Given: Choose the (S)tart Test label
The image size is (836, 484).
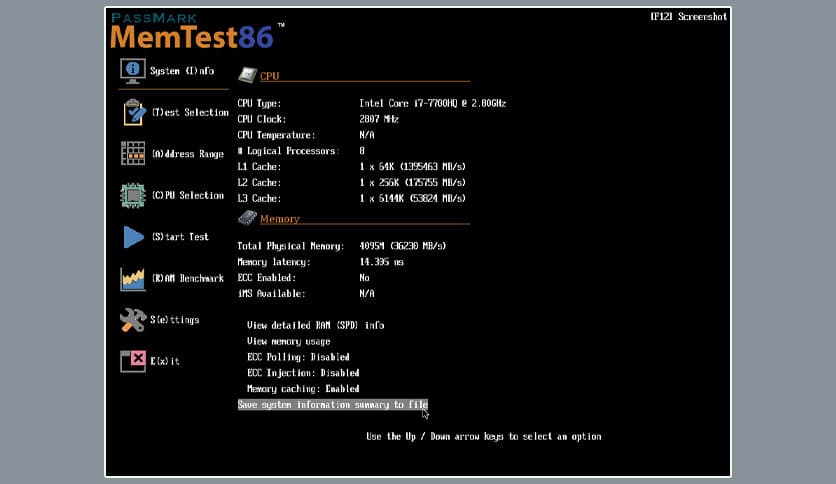Looking at the screenshot, I should (180, 237).
